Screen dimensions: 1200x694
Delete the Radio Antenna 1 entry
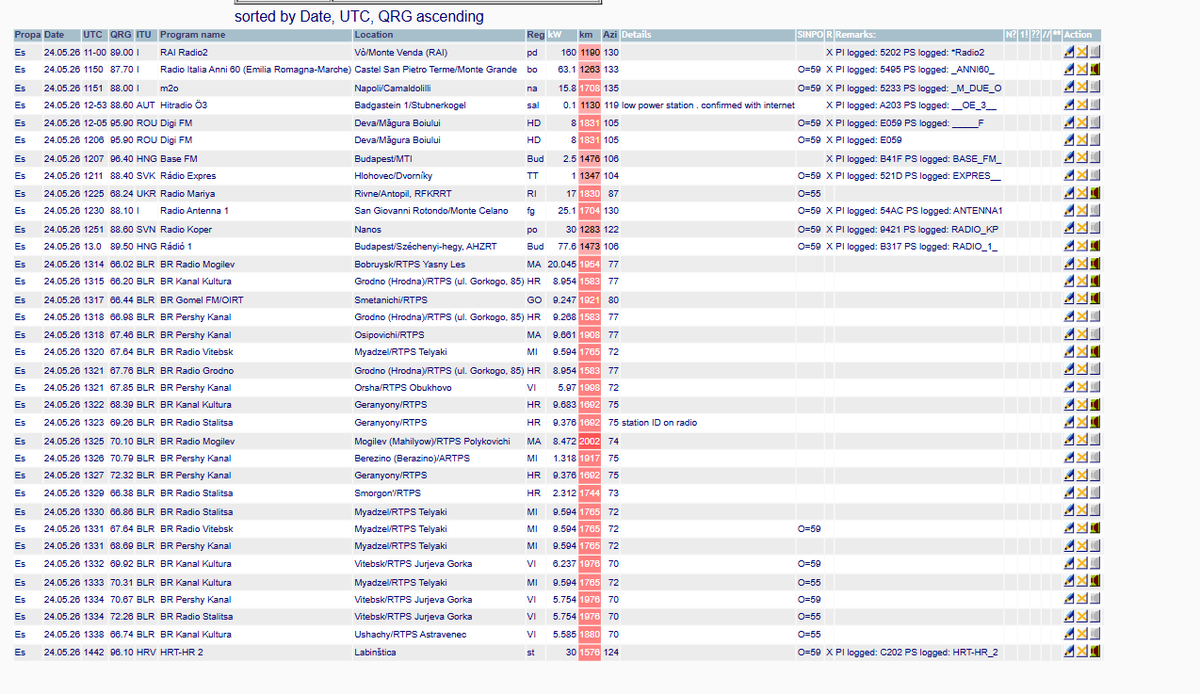(1082, 211)
